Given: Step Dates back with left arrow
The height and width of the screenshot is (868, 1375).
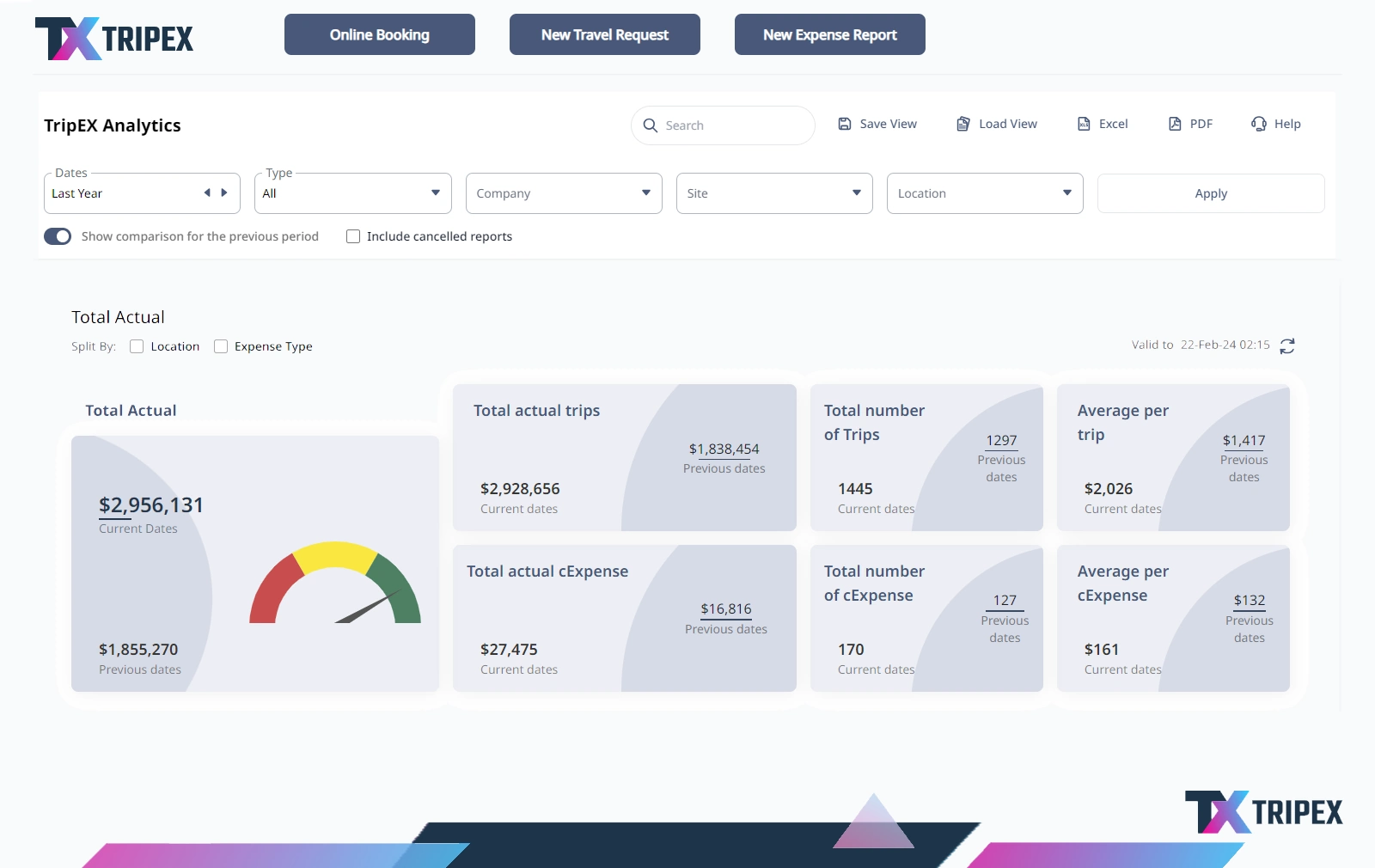Looking at the screenshot, I should 207,193.
